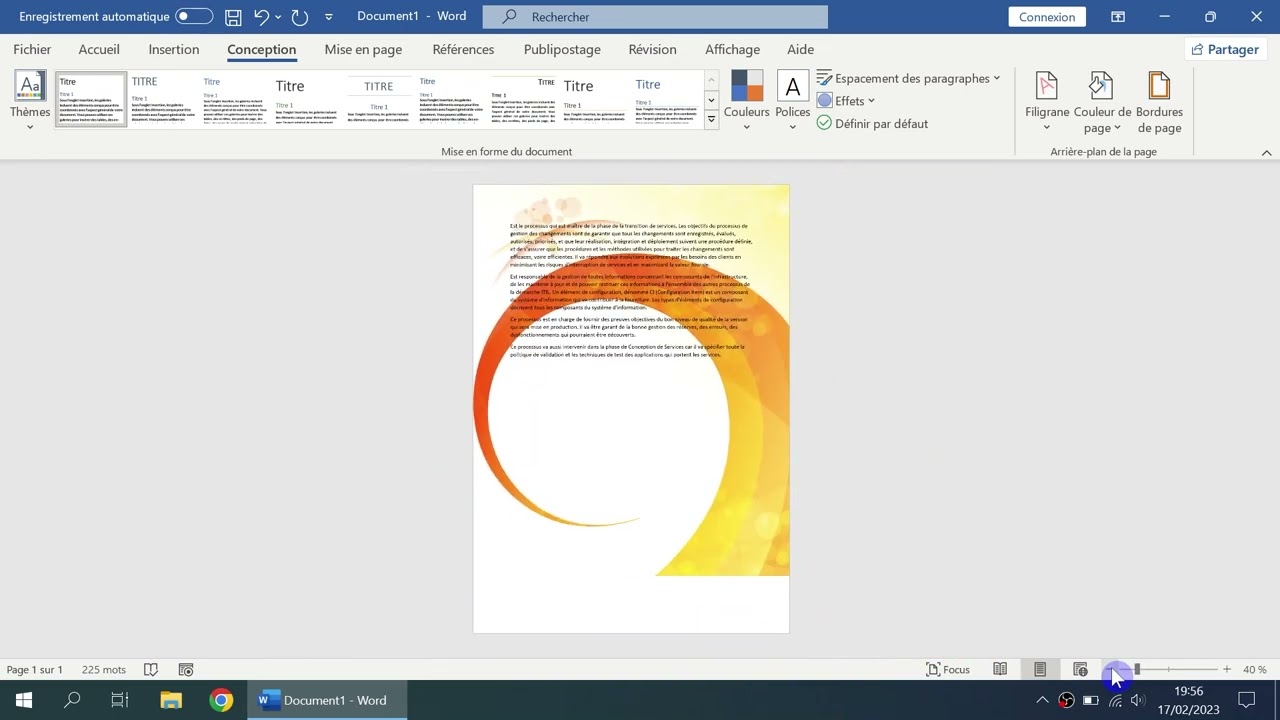Open Chrome from the taskbar
The image size is (1280, 720).
coord(222,700)
